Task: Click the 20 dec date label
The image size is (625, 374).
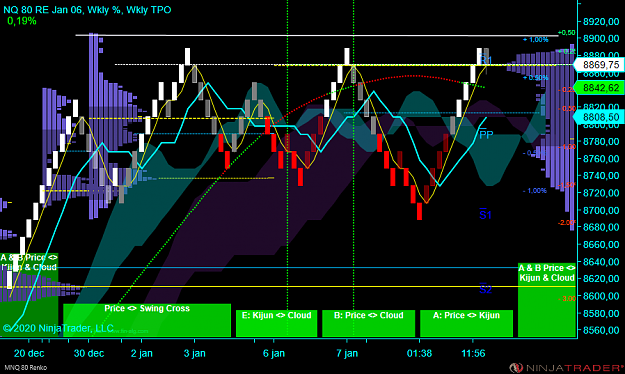Action: 29,353
